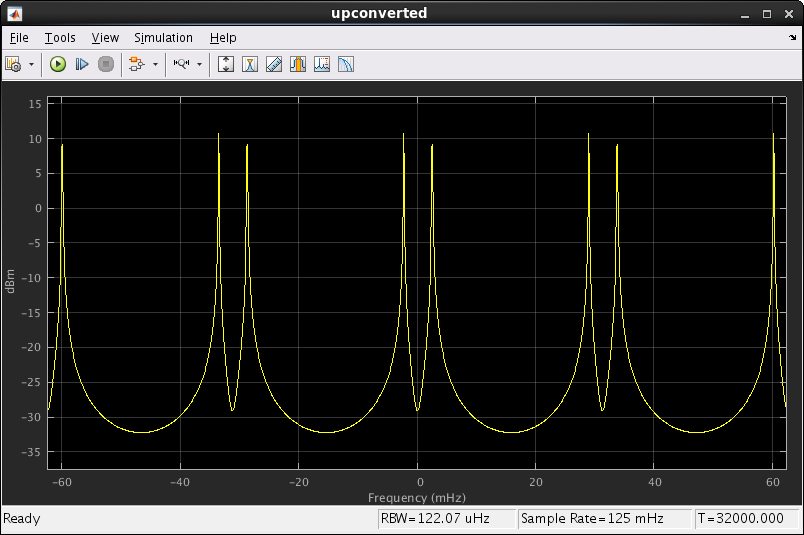This screenshot has width=804, height=535.
Task: Expand the Highlight Block dropdown arrow
Action: pyautogui.click(x=154, y=64)
